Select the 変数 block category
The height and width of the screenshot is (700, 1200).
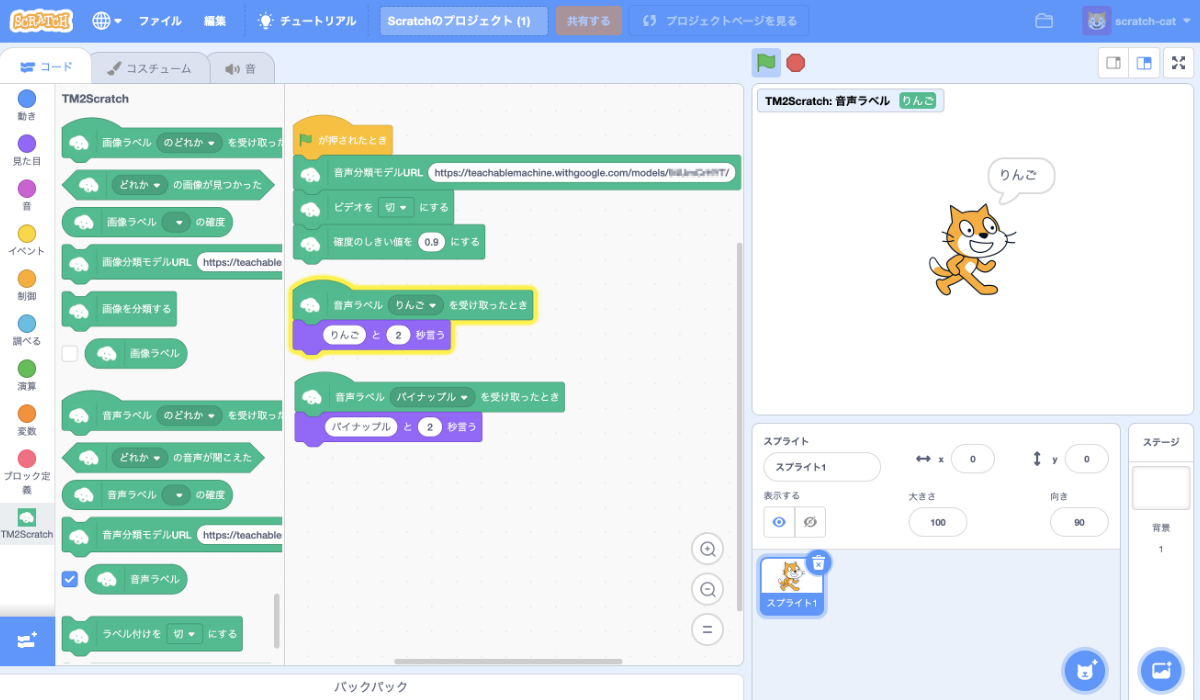[27, 420]
